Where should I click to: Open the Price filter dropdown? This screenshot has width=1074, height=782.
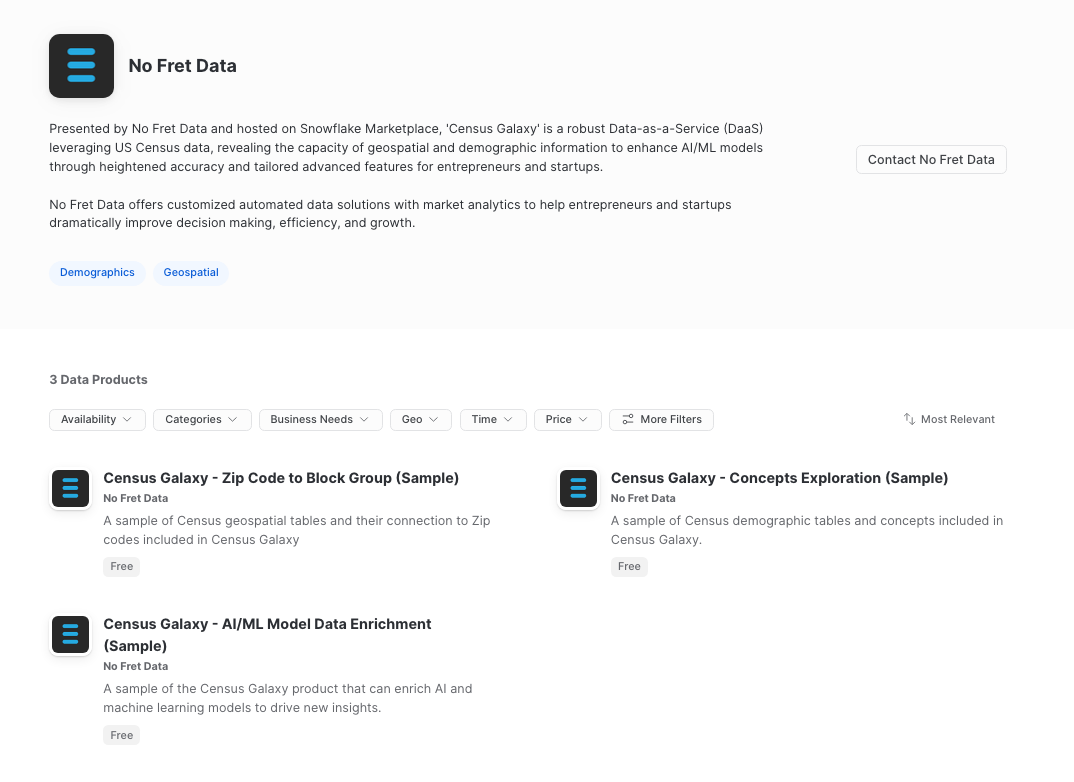(x=568, y=419)
